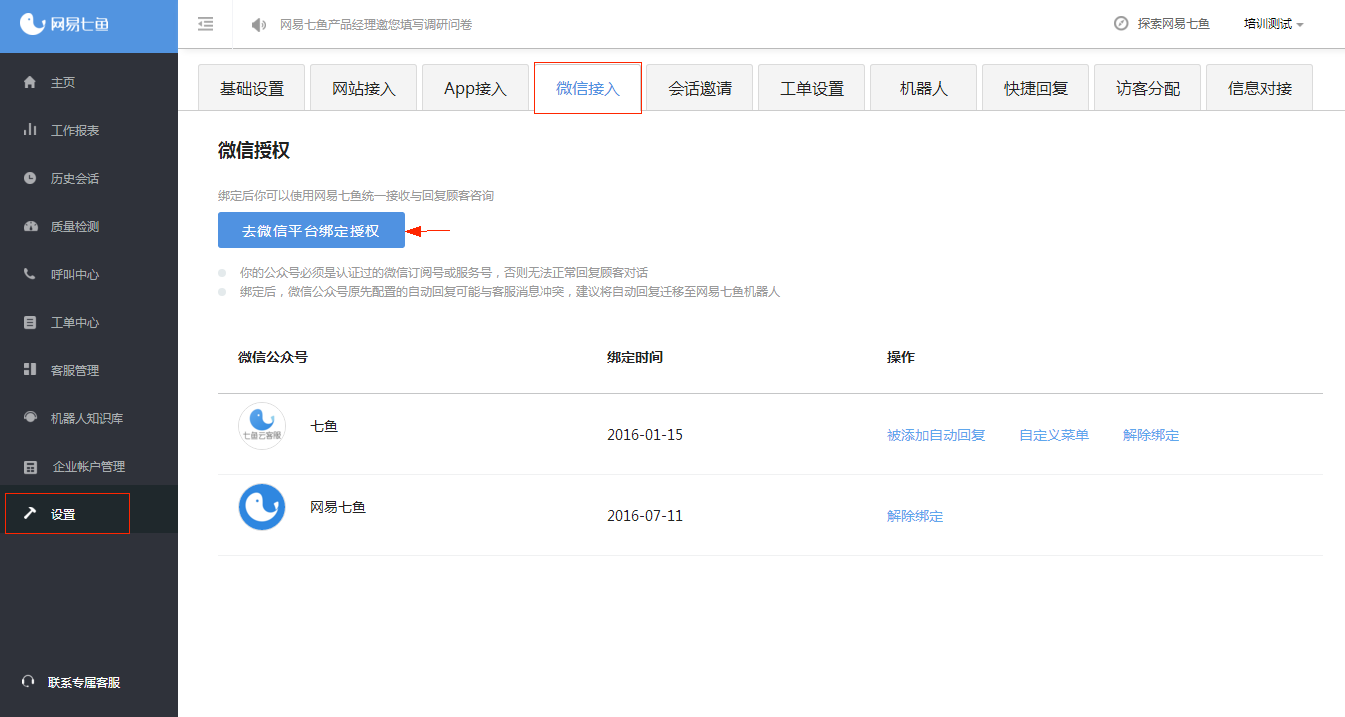This screenshot has width=1345, height=717.
Task: Open 工单中心 using its document icon
Action: pyautogui.click(x=30, y=322)
